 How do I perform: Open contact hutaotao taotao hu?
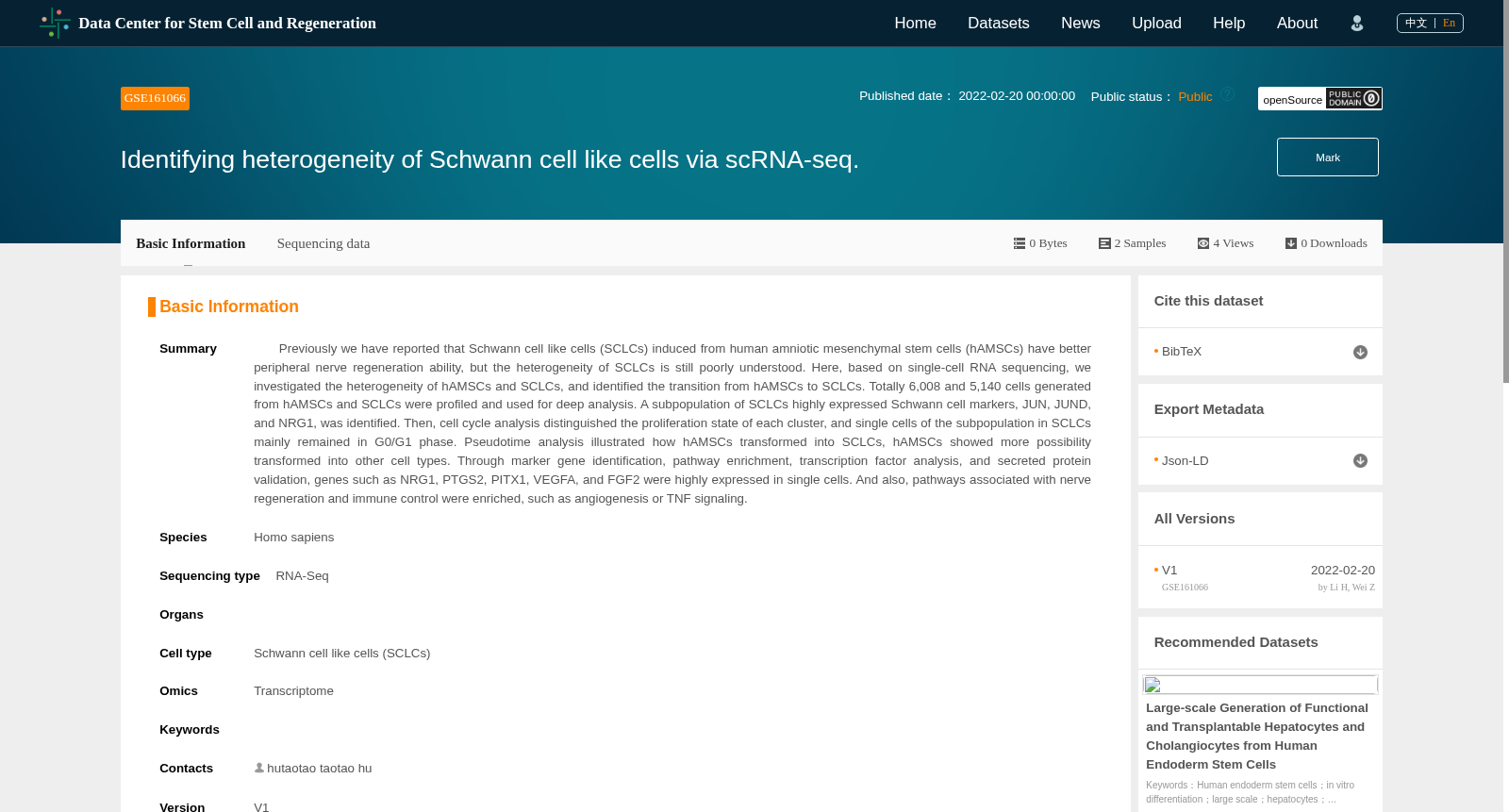click(x=313, y=769)
